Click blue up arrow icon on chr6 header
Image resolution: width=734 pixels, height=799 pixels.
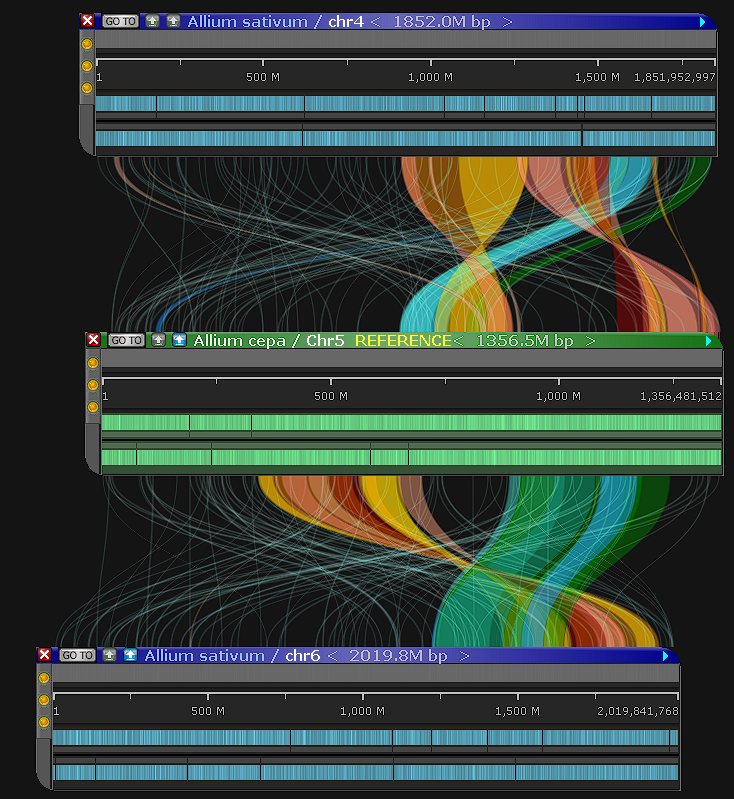[130, 655]
